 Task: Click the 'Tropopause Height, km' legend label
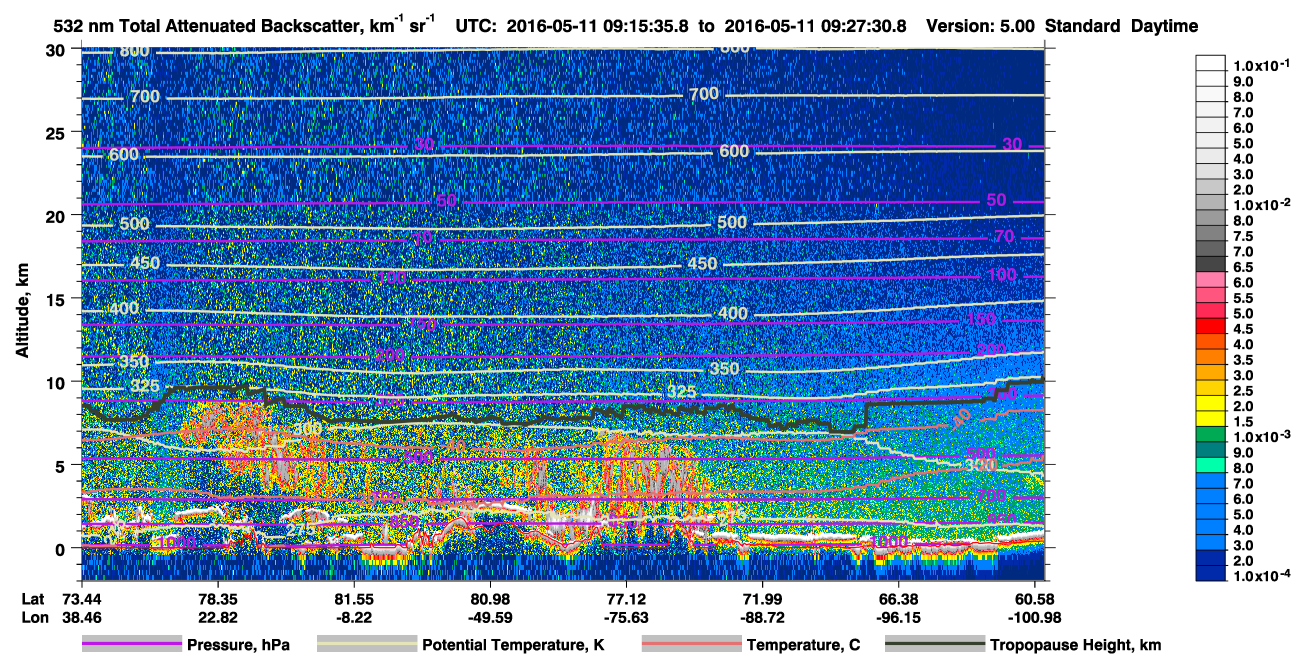pos(1076,645)
